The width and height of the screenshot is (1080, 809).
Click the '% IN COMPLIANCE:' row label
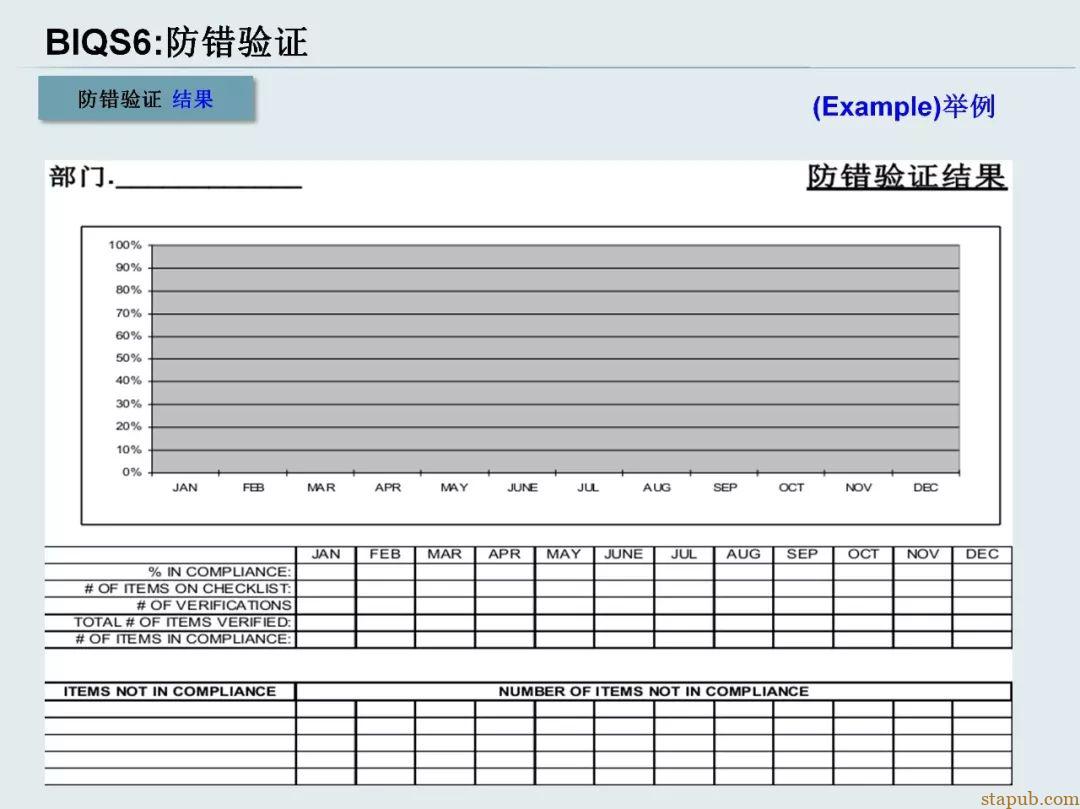[220, 571]
